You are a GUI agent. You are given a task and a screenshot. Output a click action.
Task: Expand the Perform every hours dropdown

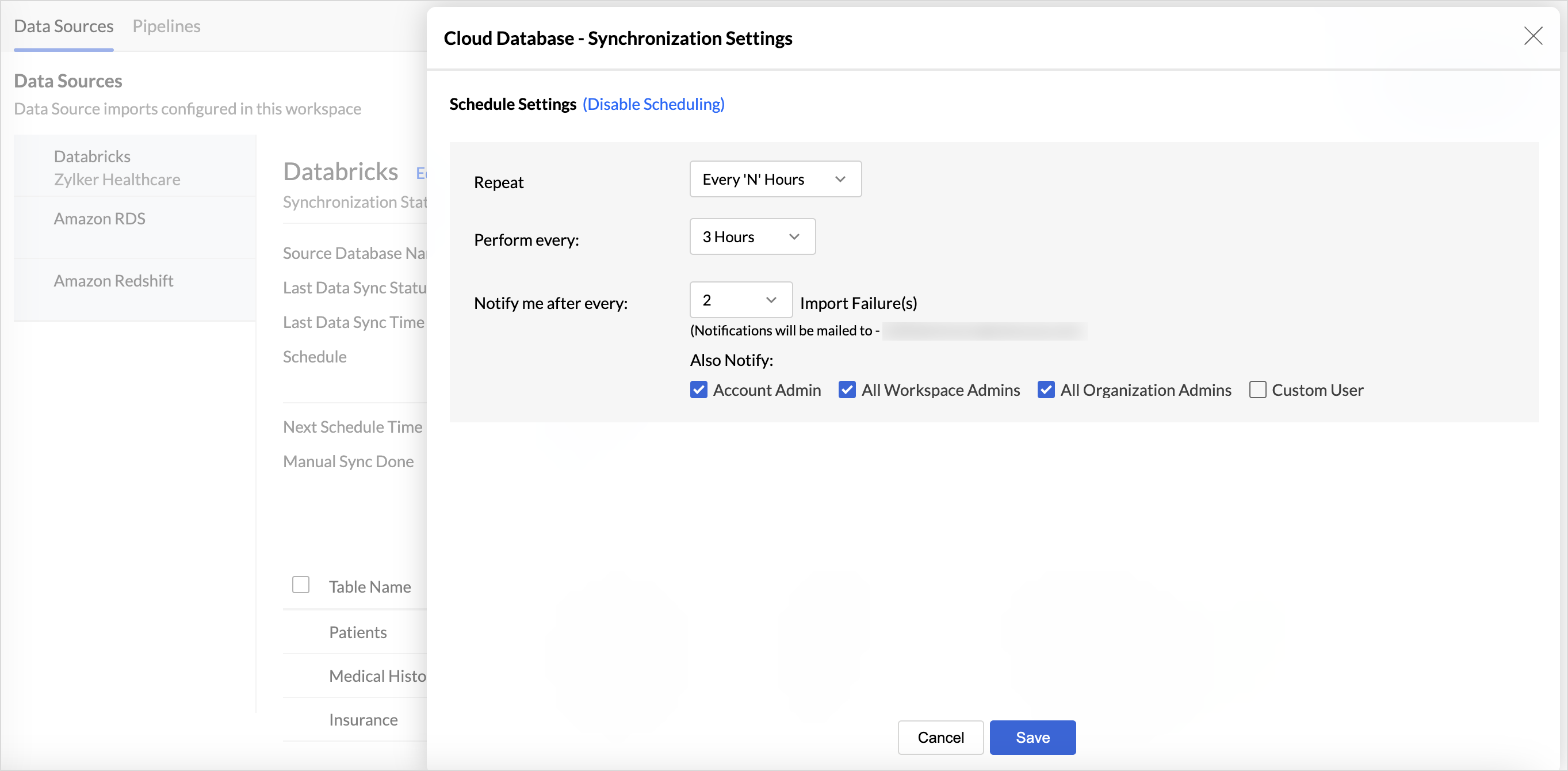coord(752,237)
